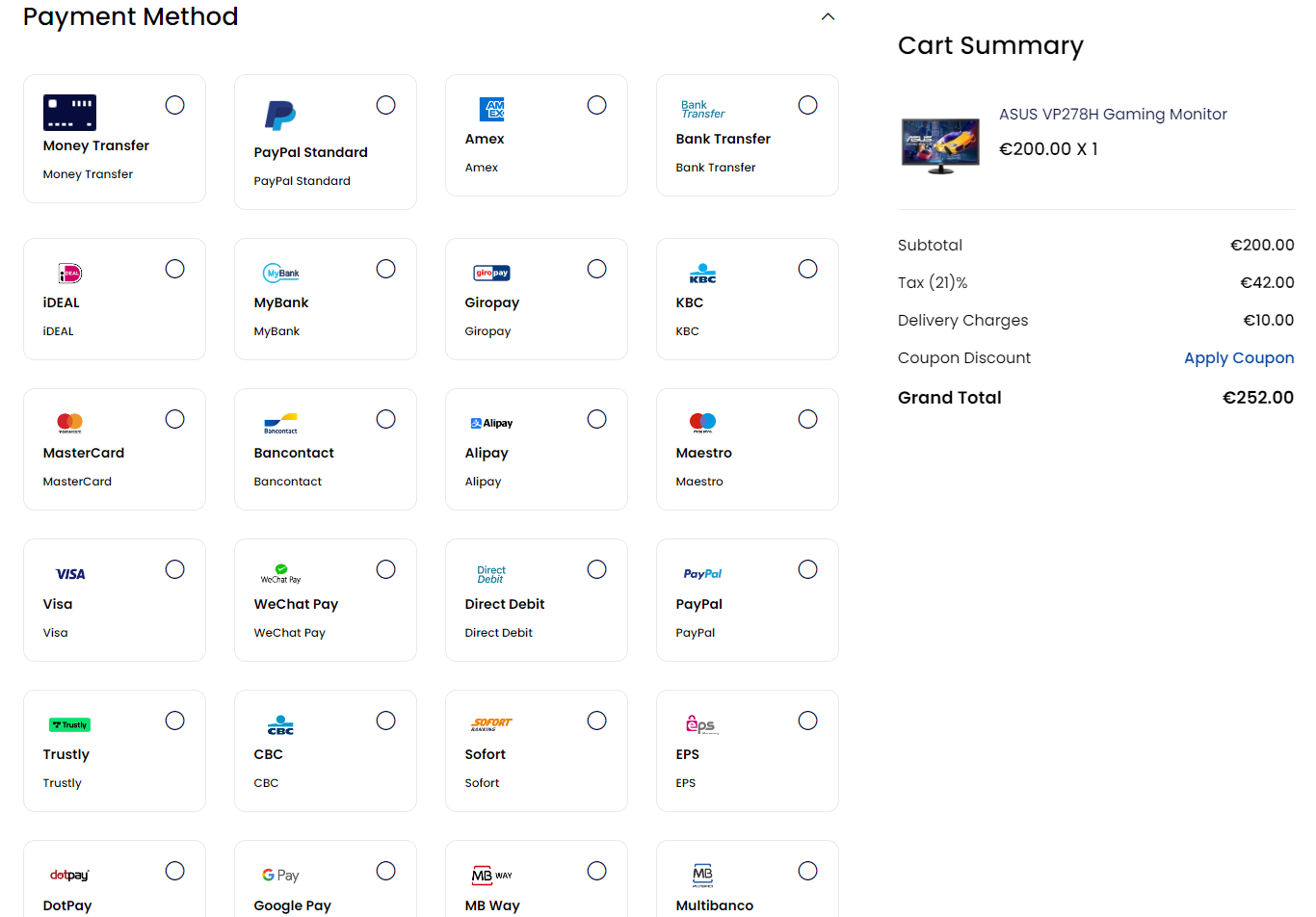Choose the Bank Transfer radio button
1316x917 pixels.
tap(808, 105)
